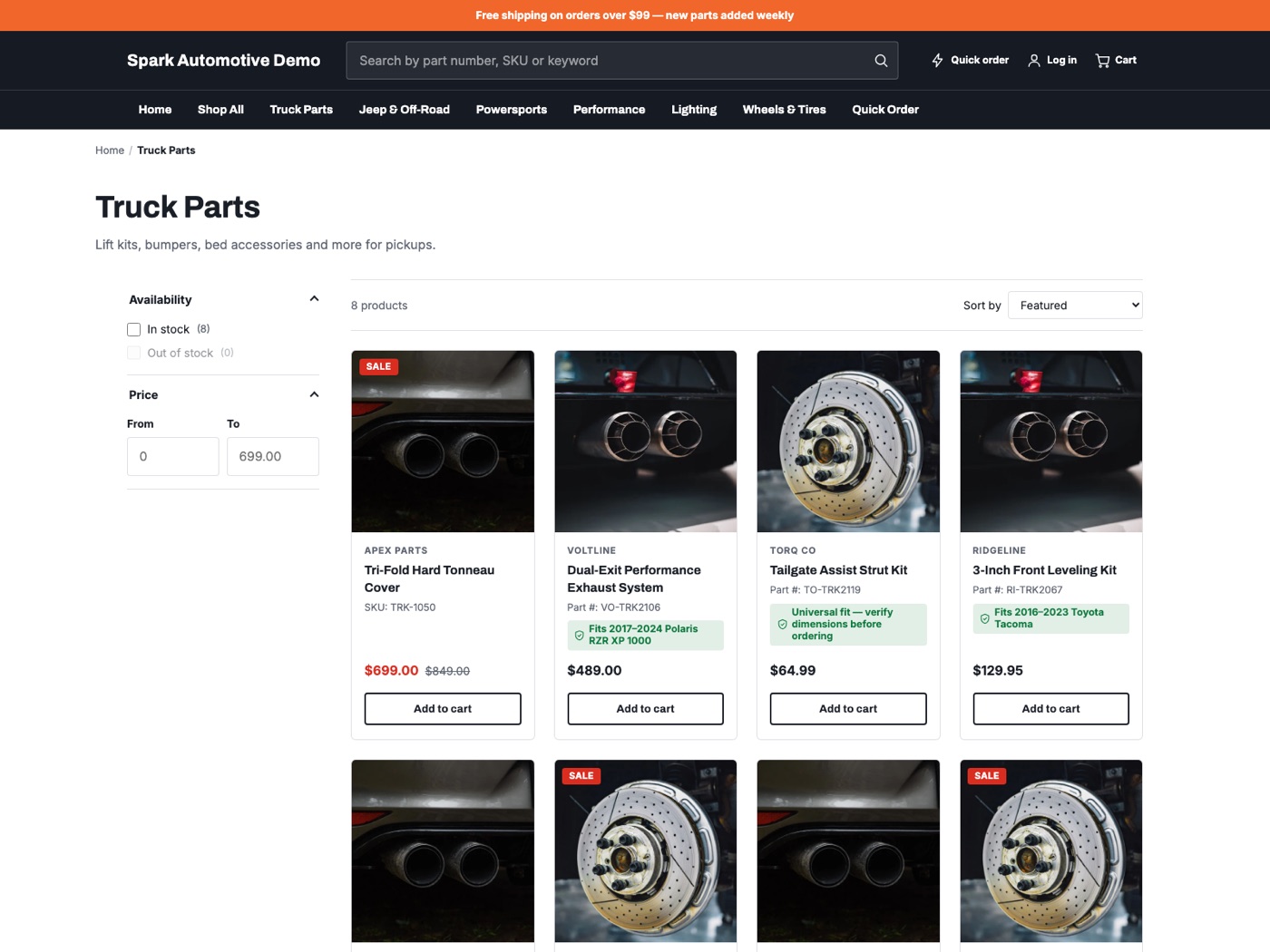Open the Powersports menu item

tap(512, 110)
